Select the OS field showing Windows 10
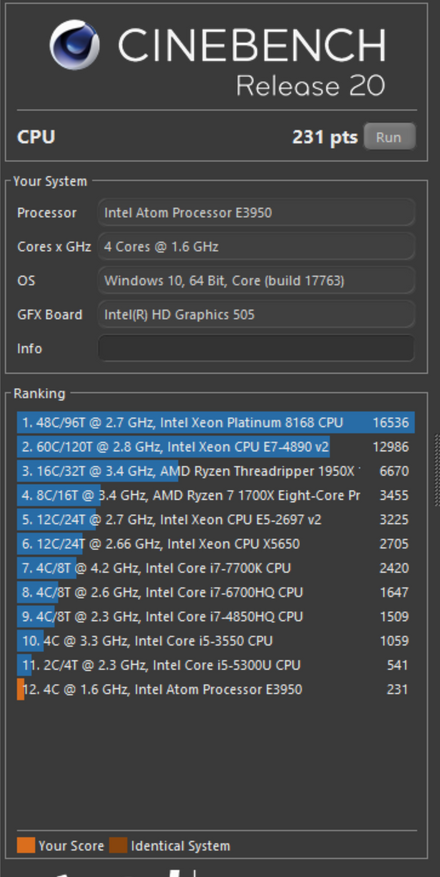440x877 pixels. pos(257,280)
